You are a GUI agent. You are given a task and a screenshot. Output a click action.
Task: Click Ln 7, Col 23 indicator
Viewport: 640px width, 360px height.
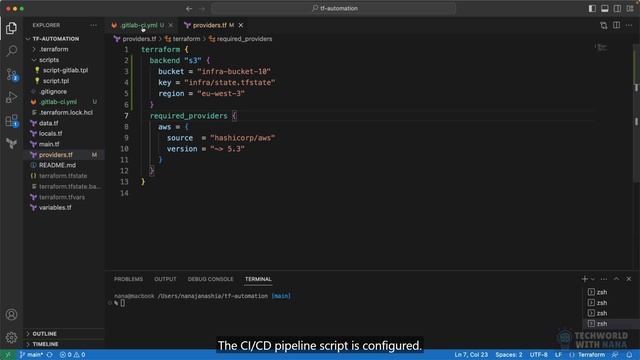[471, 355]
